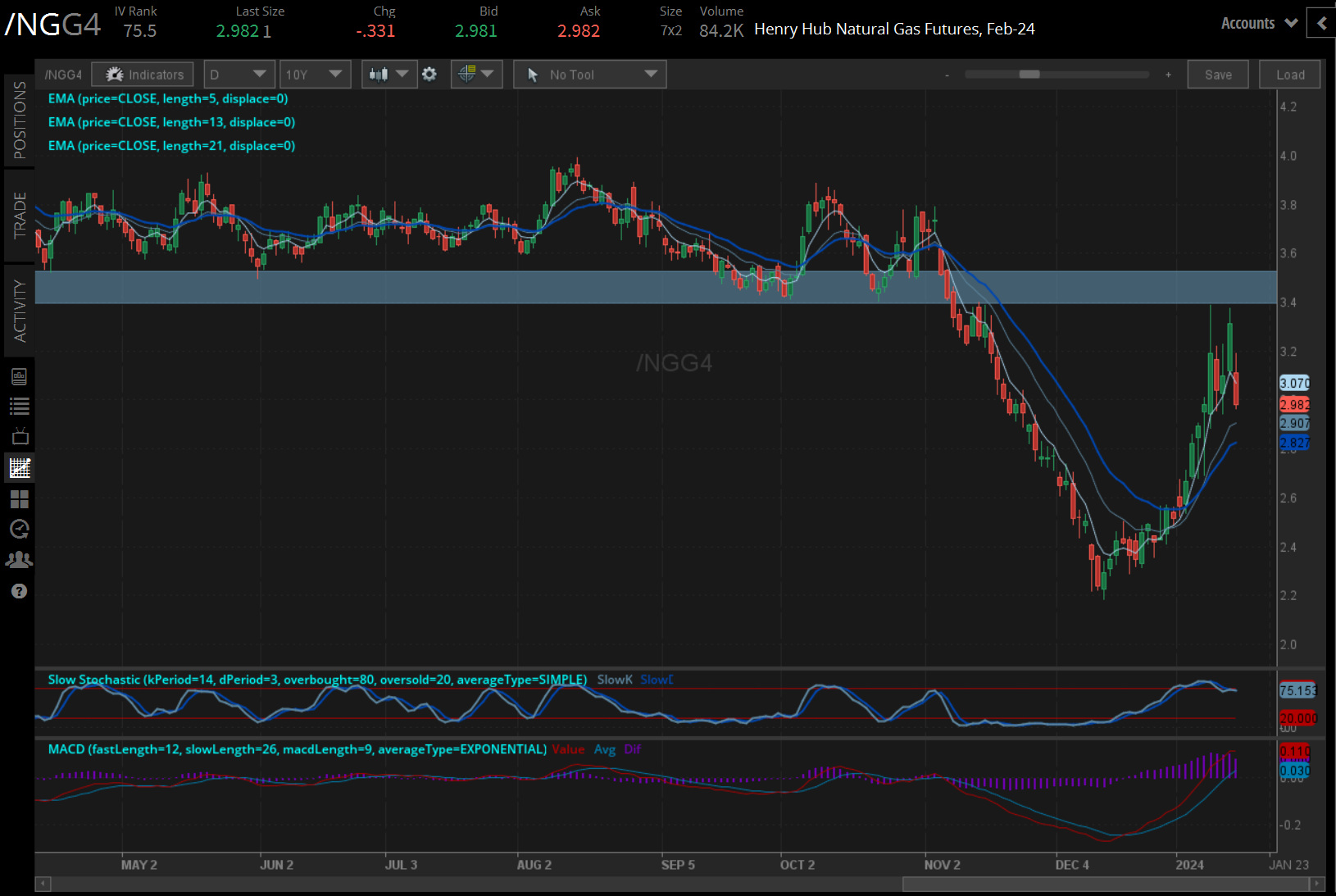The height and width of the screenshot is (896, 1336).
Task: Collapse the side panel with the arrow
Action: [x=1321, y=24]
